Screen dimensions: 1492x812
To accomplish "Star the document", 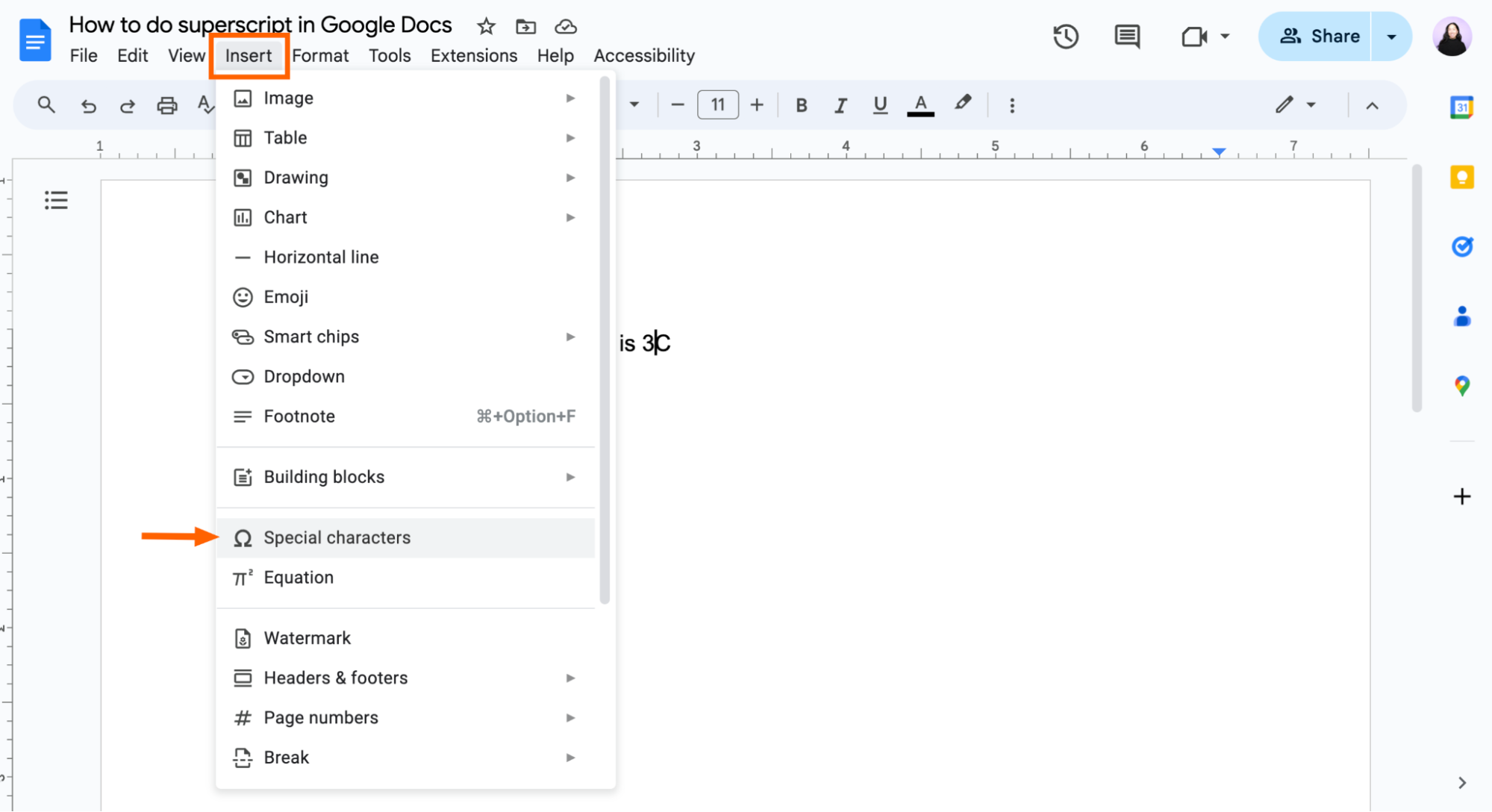I will point(486,25).
